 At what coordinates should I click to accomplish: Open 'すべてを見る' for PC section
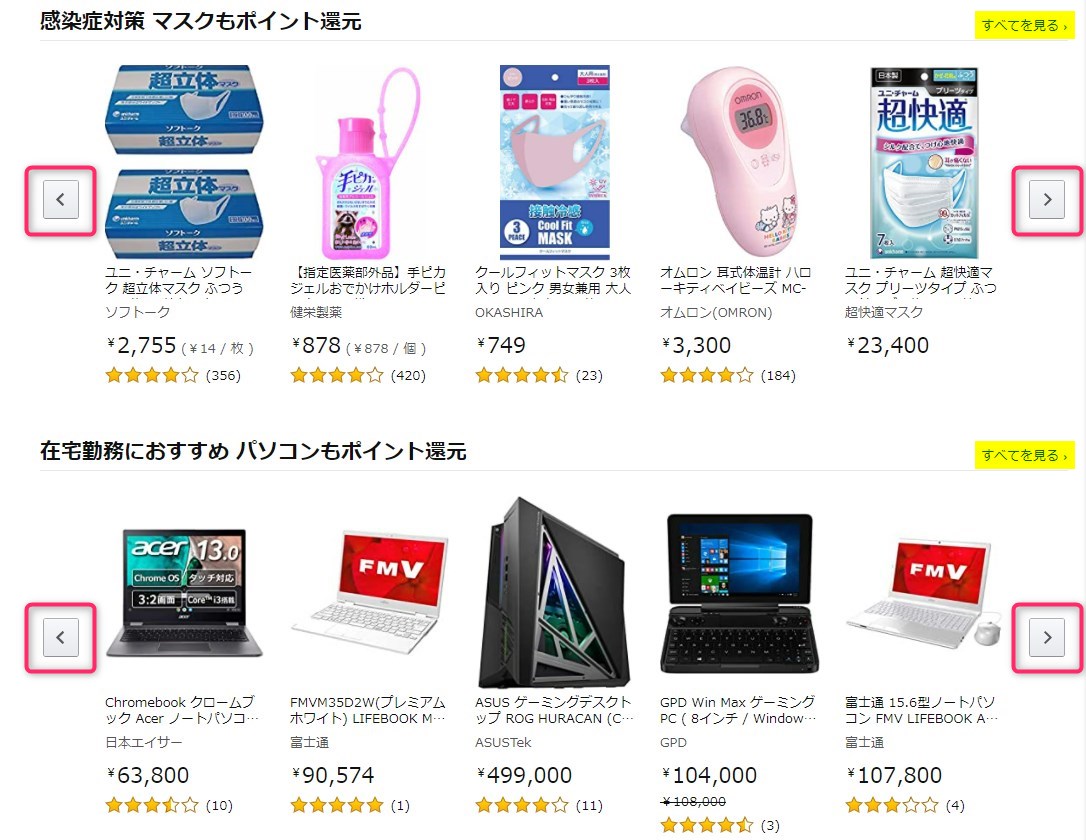coord(1024,455)
